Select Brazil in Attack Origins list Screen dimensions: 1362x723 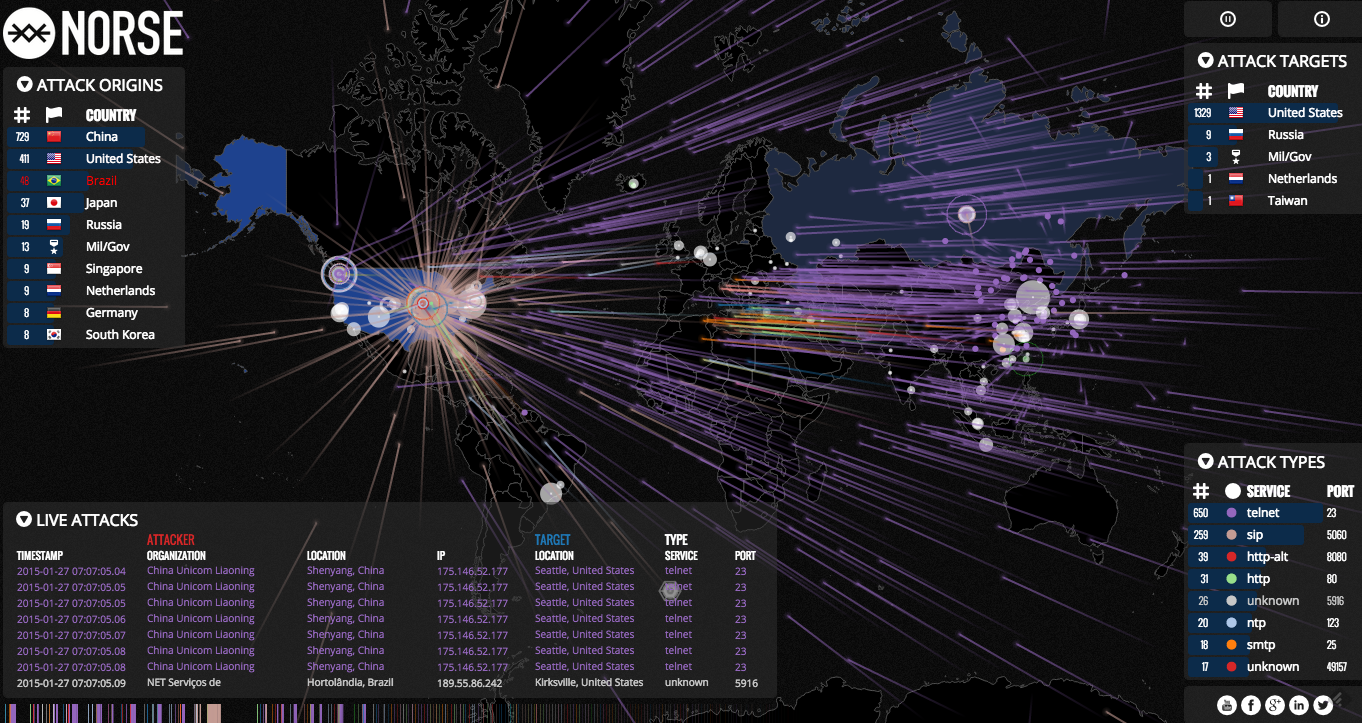pyautogui.click(x=101, y=181)
